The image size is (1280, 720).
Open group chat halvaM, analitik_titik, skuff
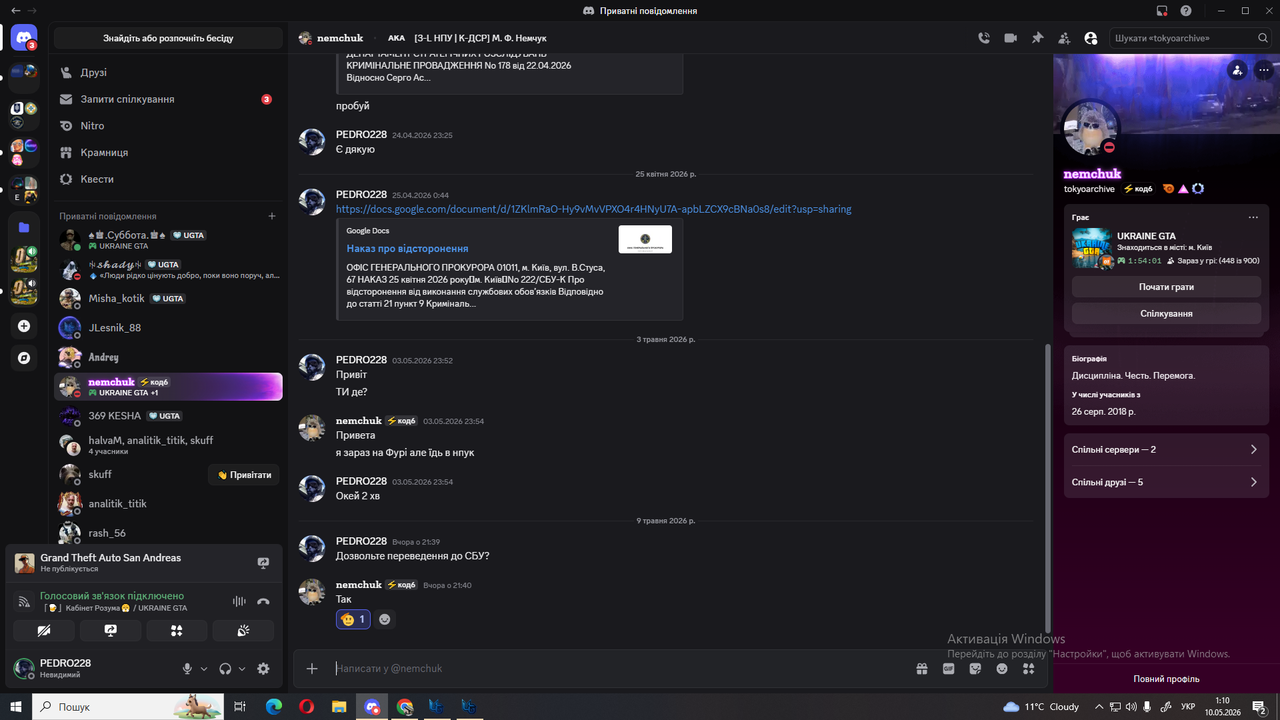pyautogui.click(x=168, y=445)
